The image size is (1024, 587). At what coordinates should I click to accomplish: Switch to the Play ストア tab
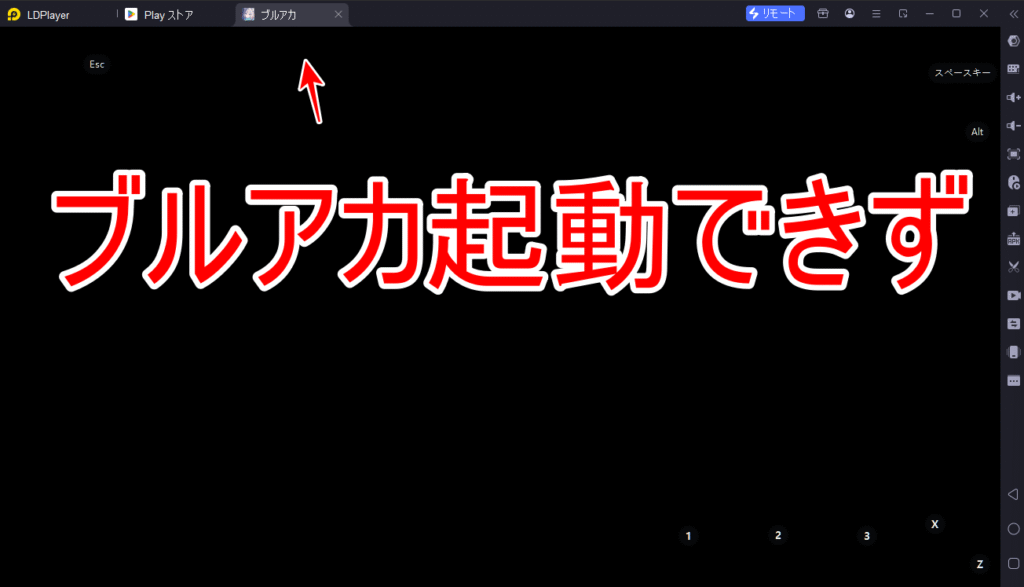point(159,14)
